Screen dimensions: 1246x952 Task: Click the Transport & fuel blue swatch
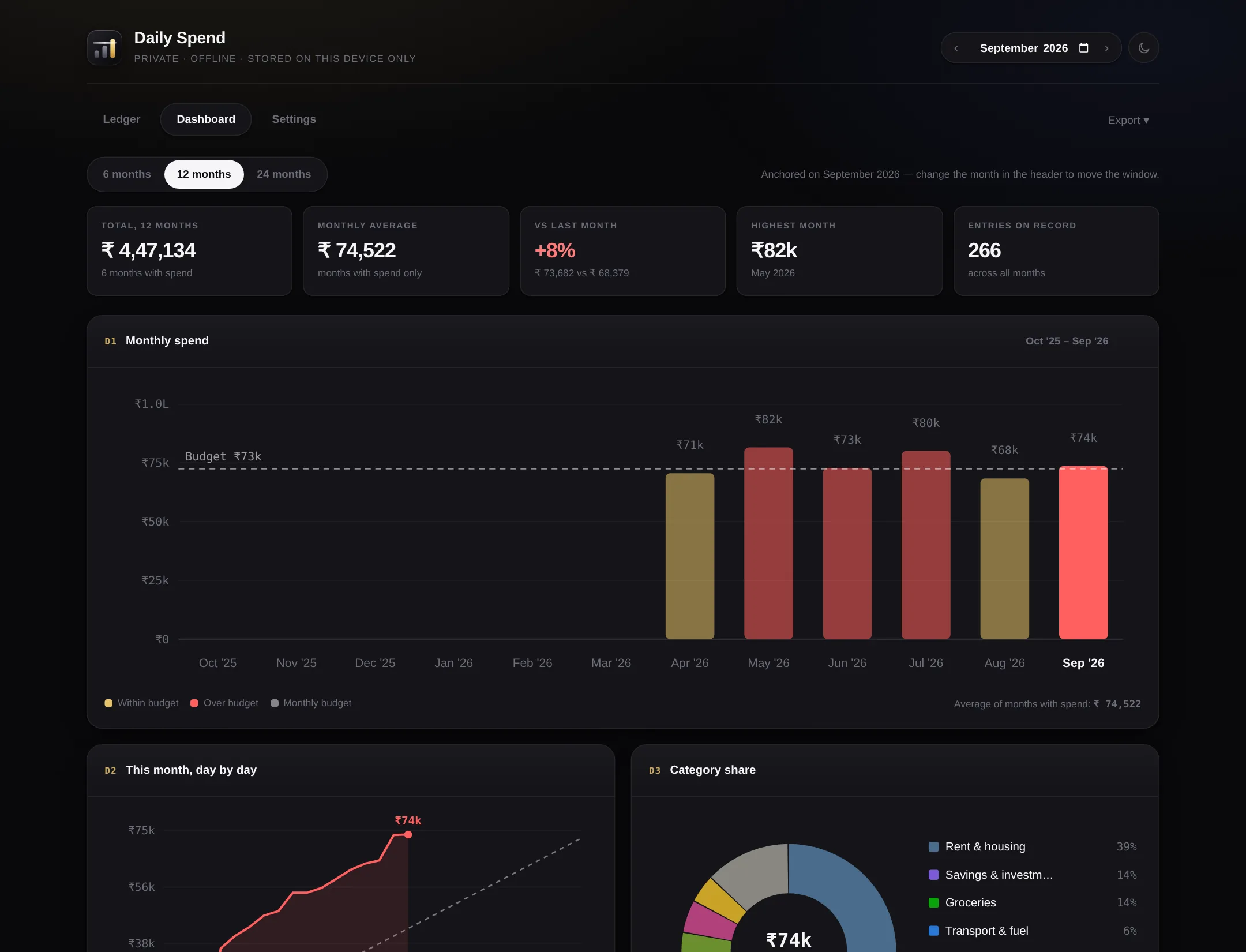tap(933, 931)
